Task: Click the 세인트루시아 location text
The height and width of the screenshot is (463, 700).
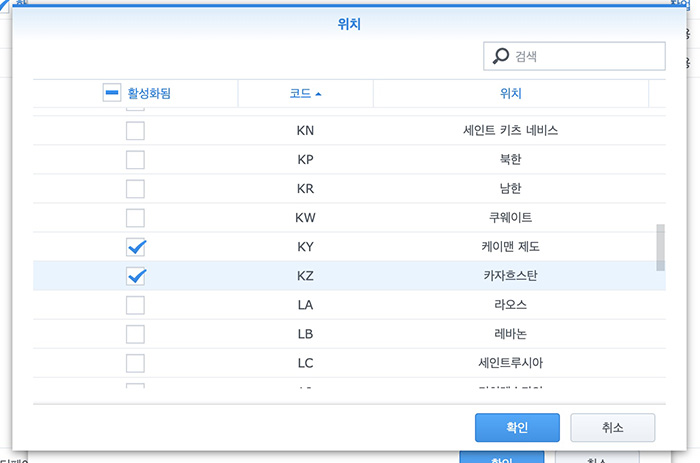Action: pyautogui.click(x=510, y=363)
